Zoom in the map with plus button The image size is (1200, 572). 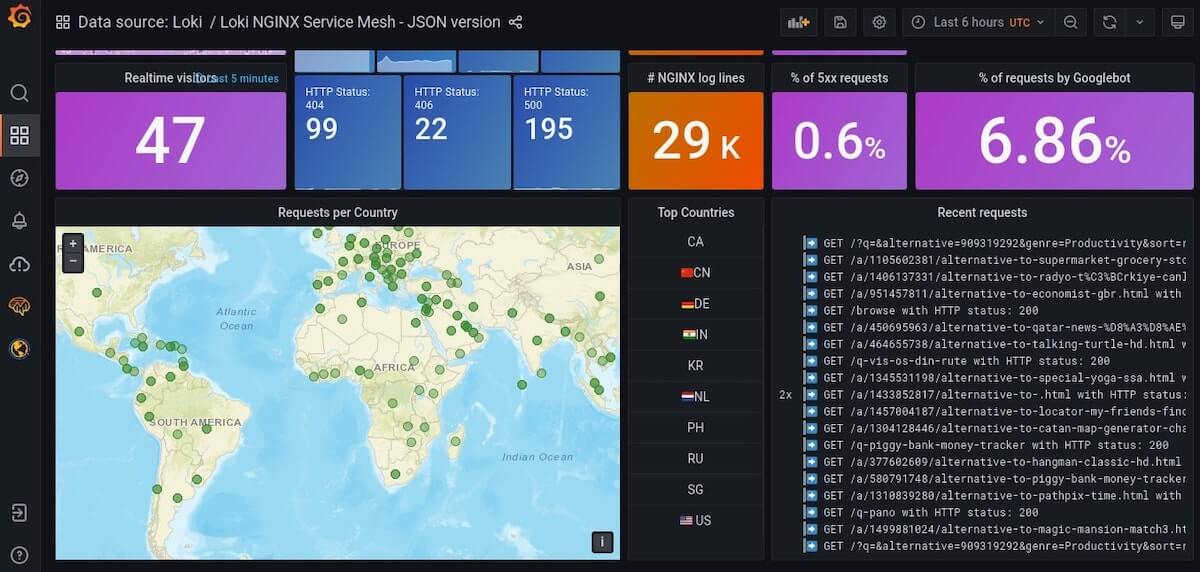click(73, 243)
